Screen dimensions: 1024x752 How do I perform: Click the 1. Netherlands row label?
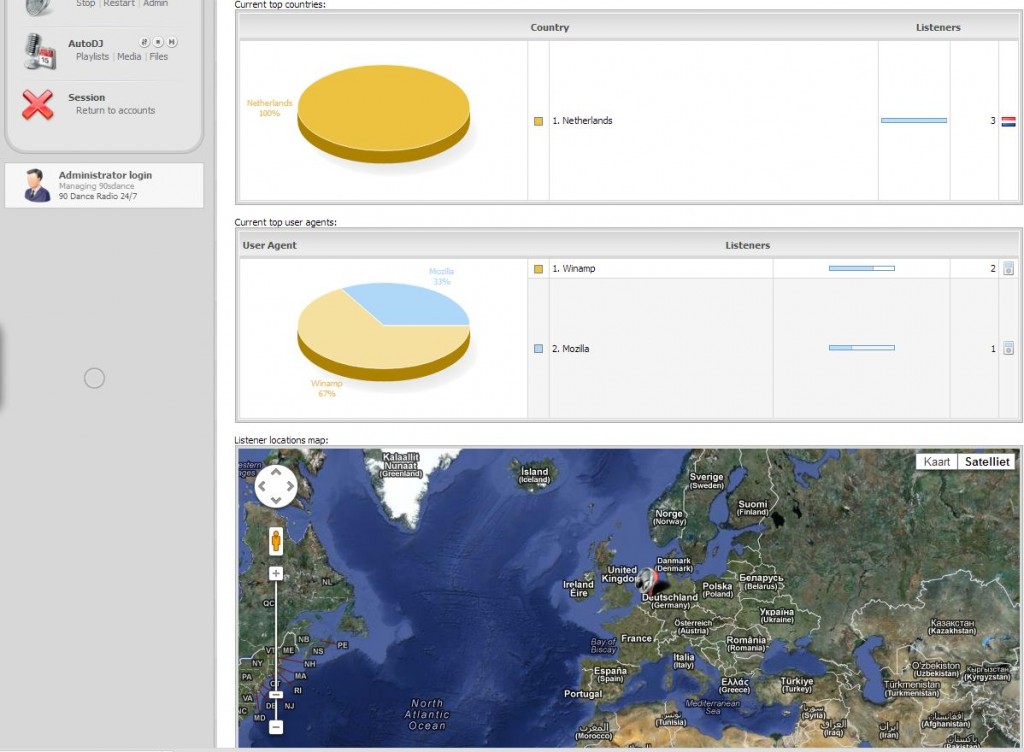coord(583,121)
